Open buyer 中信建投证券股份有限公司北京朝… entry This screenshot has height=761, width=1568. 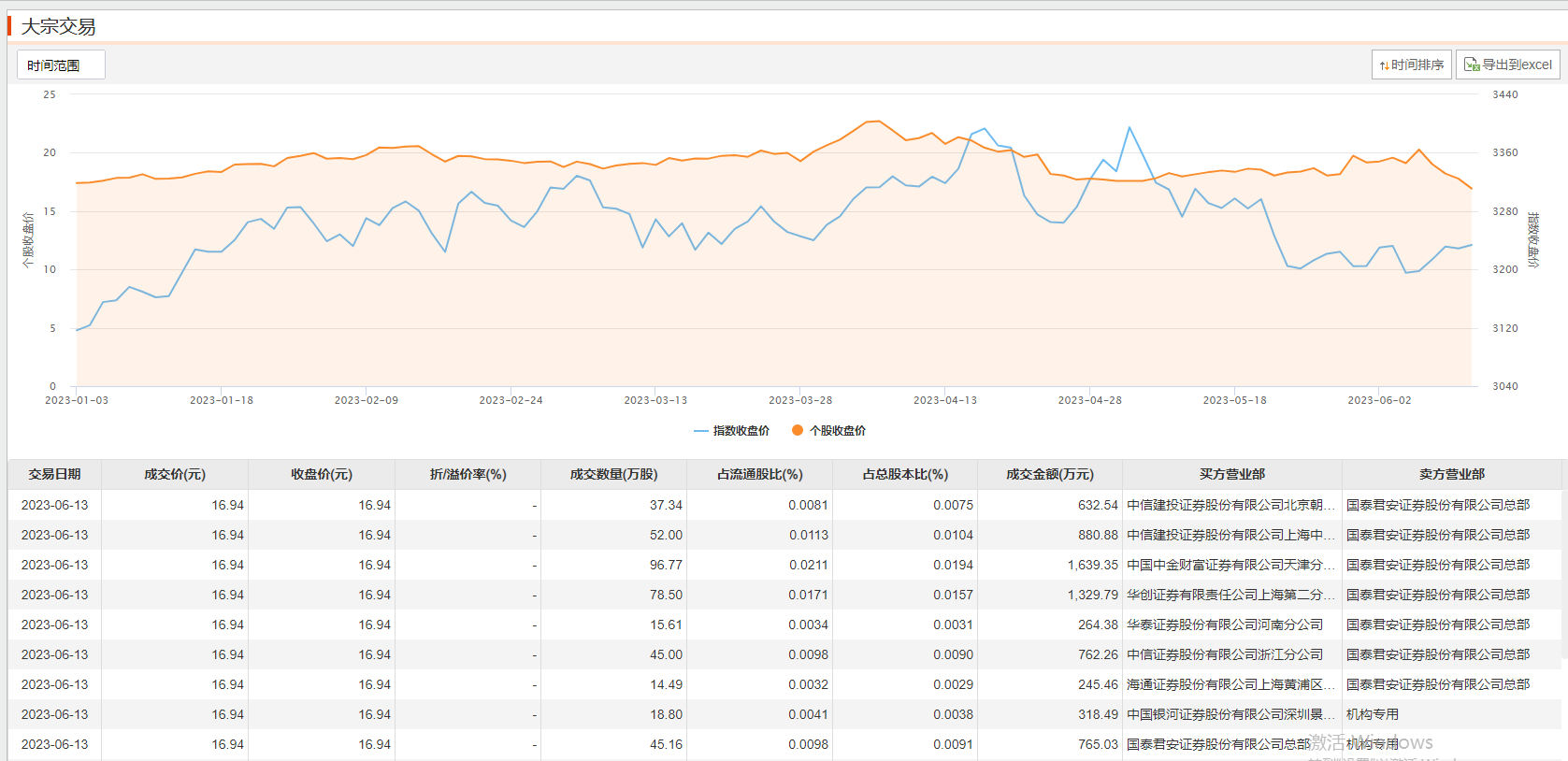1230,505
